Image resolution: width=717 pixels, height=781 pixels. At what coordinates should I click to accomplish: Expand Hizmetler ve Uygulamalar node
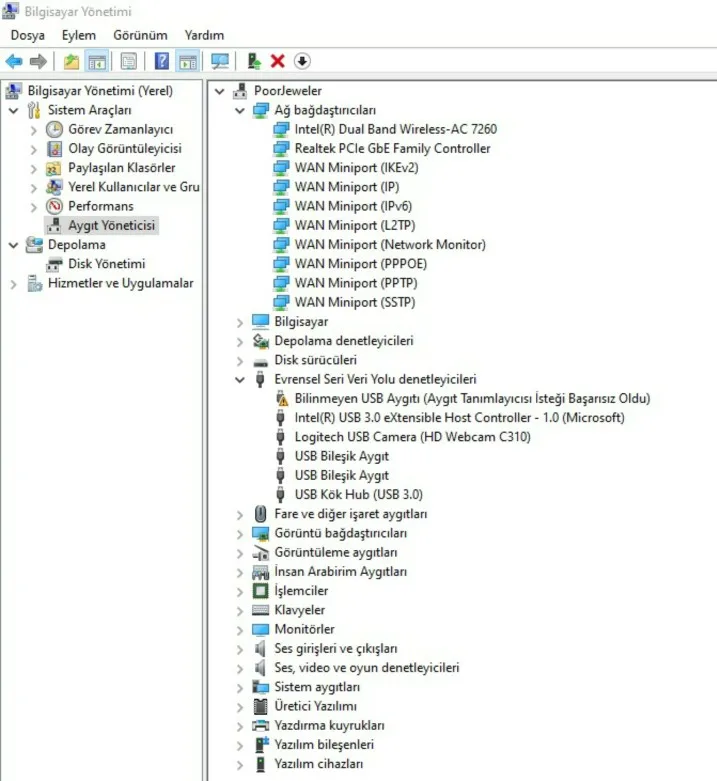point(14,284)
